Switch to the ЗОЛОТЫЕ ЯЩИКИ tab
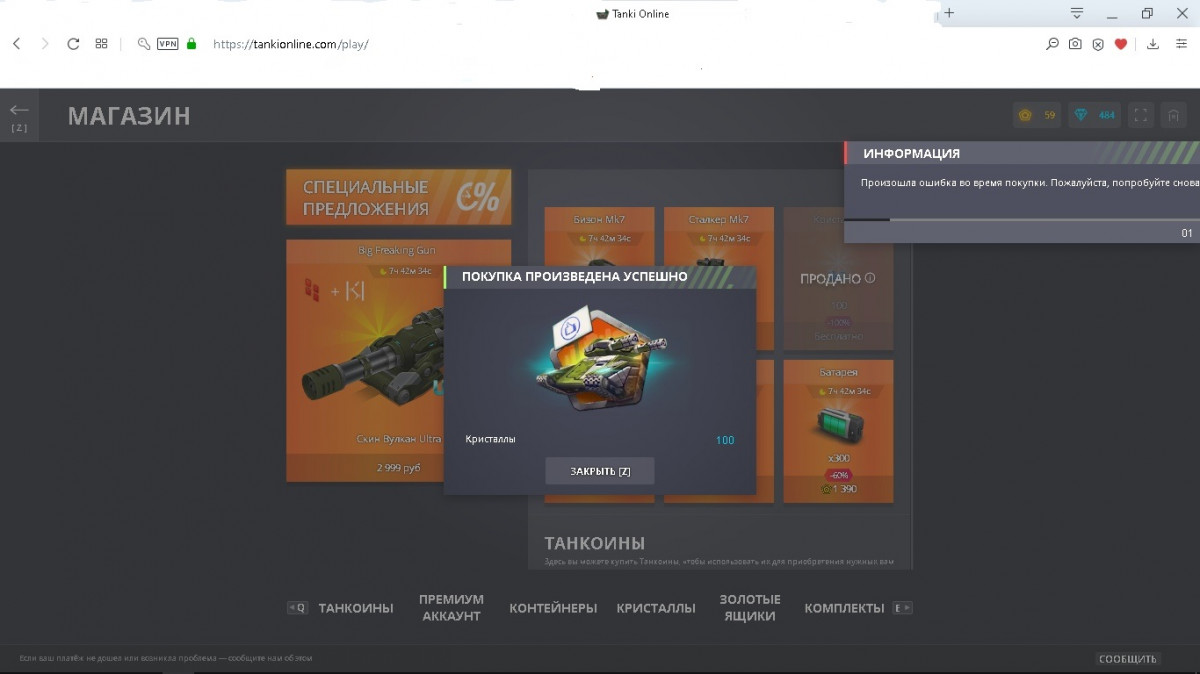Viewport: 1200px width, 674px height. tap(750, 608)
